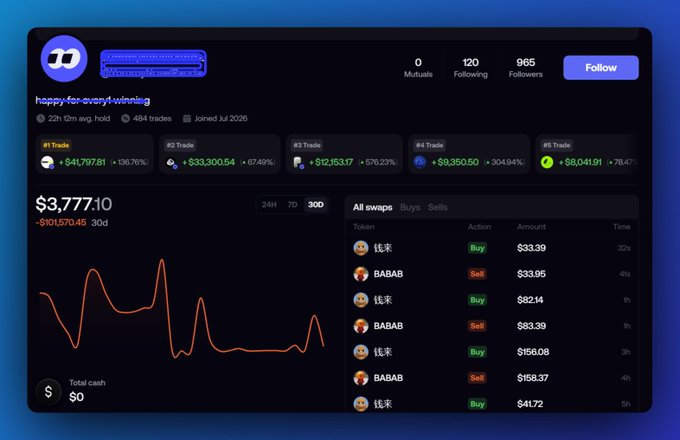
Task: Click the BABAB token avatar in $33.95 row
Action: click(x=361, y=274)
